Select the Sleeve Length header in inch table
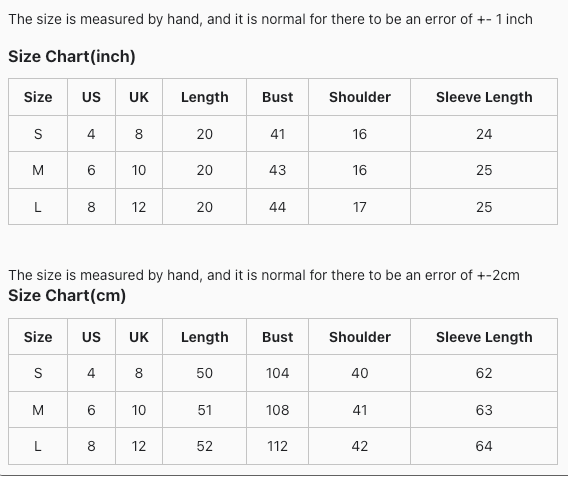The height and width of the screenshot is (478, 568). pos(484,97)
